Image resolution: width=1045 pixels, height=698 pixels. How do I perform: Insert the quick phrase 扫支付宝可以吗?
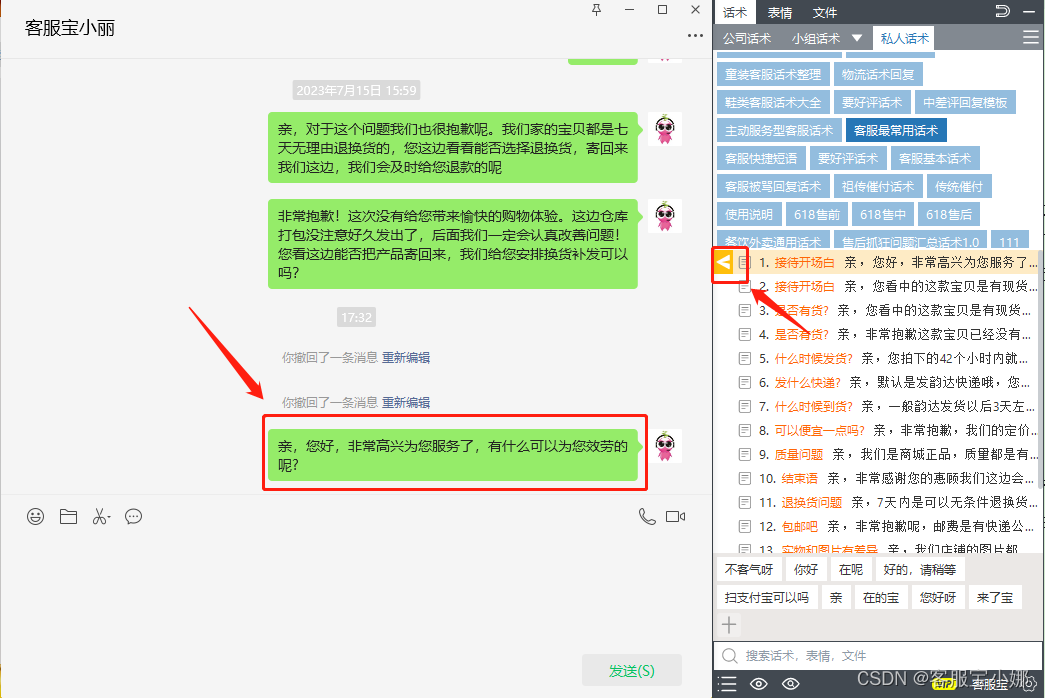pyautogui.click(x=766, y=598)
